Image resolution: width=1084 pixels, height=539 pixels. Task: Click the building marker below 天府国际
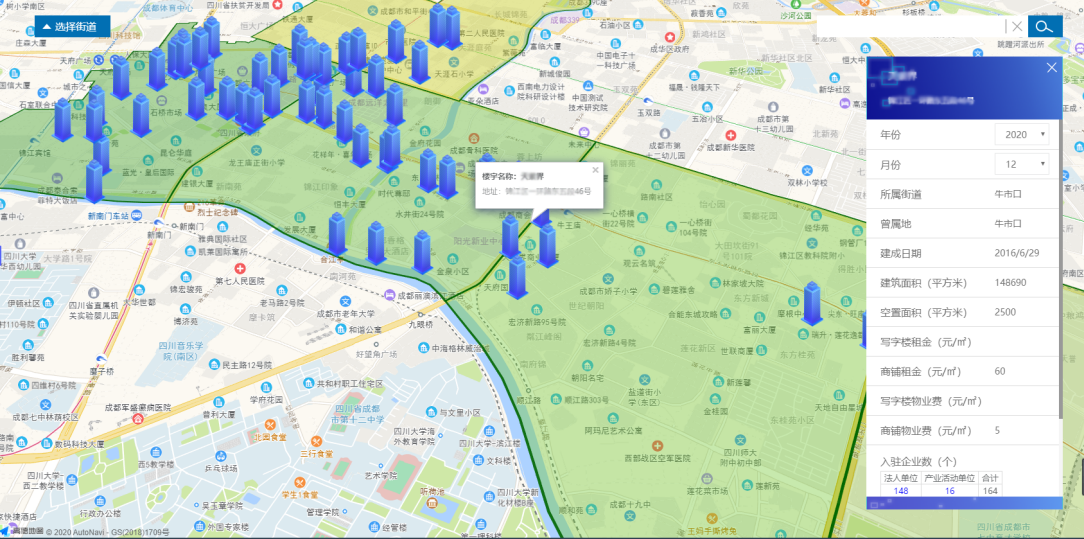[x=517, y=275]
